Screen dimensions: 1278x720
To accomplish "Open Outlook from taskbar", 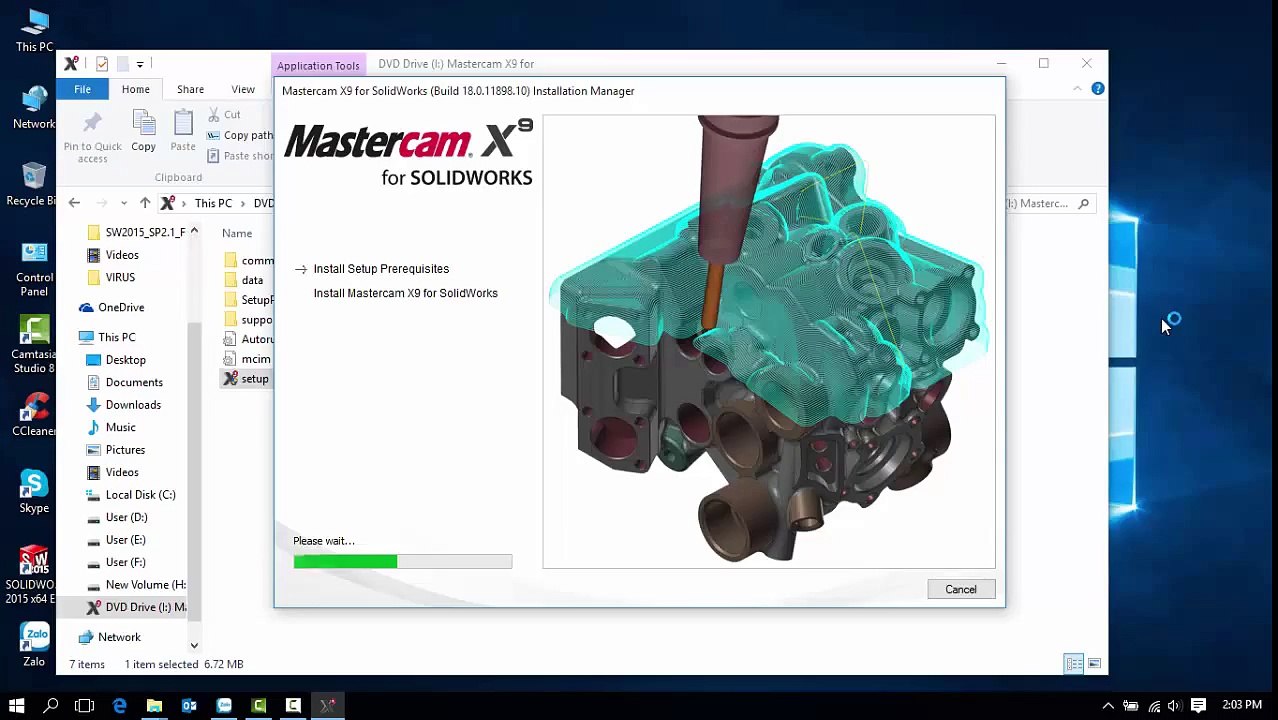I will (x=189, y=705).
